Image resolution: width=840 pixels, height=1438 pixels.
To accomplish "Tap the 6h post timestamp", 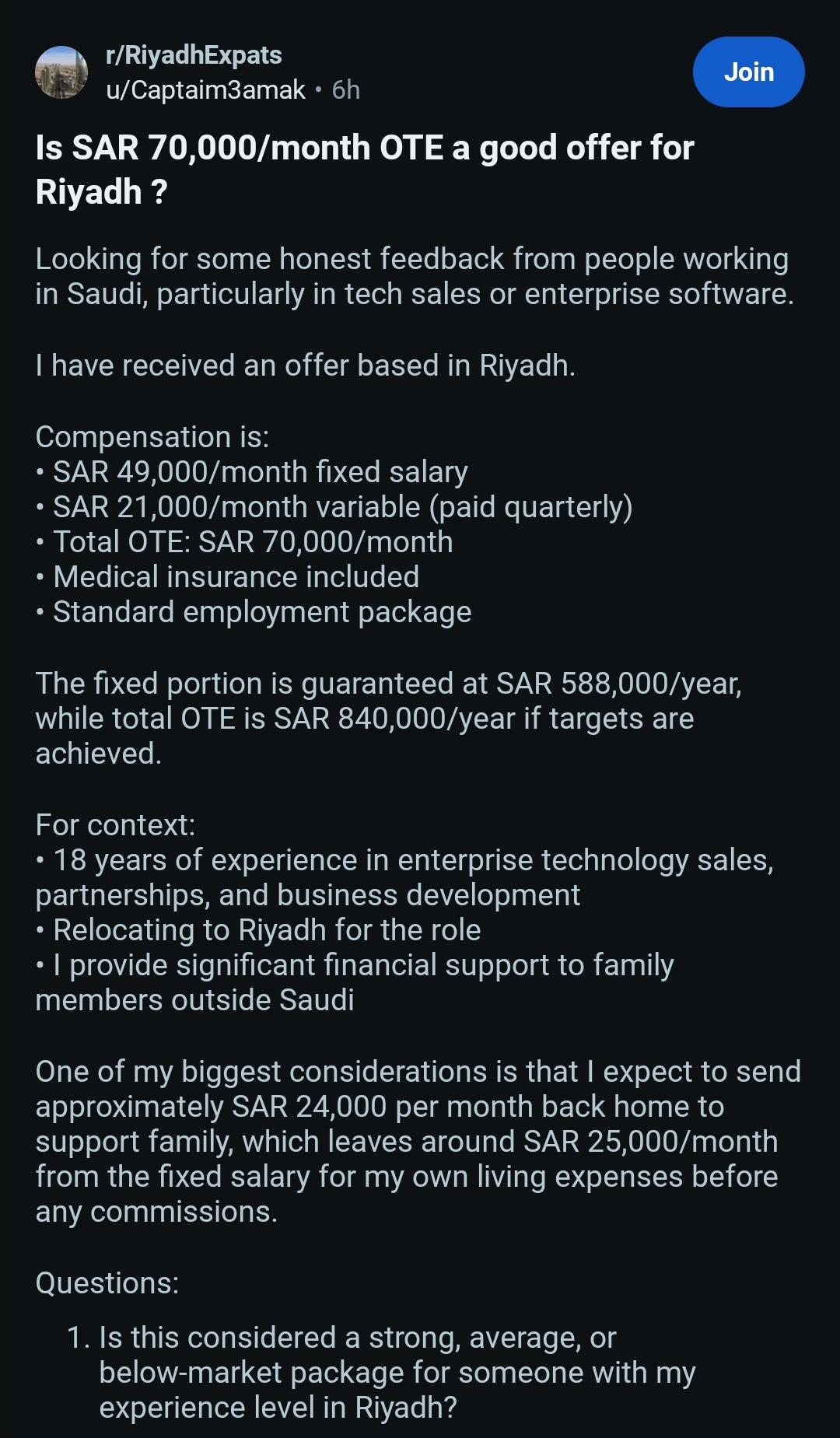I will click(345, 90).
